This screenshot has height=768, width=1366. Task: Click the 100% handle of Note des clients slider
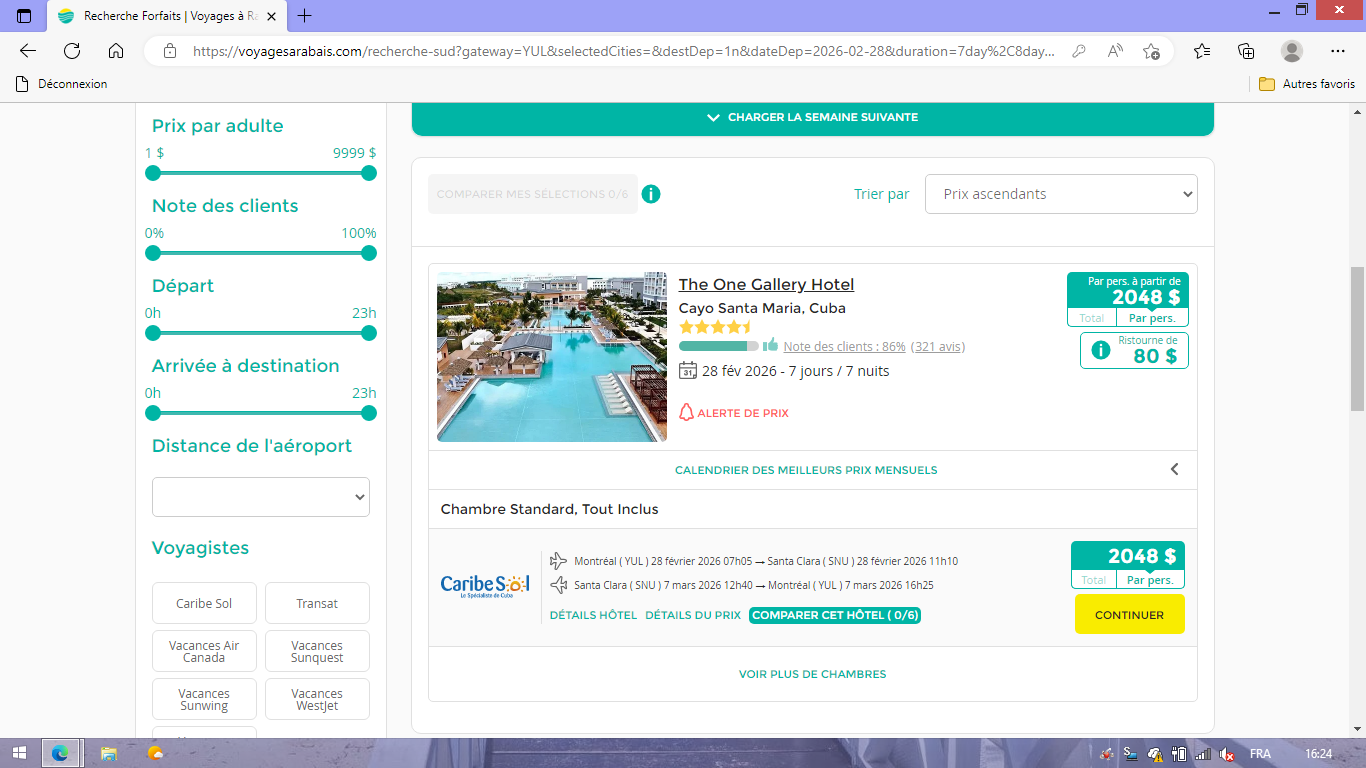point(369,253)
